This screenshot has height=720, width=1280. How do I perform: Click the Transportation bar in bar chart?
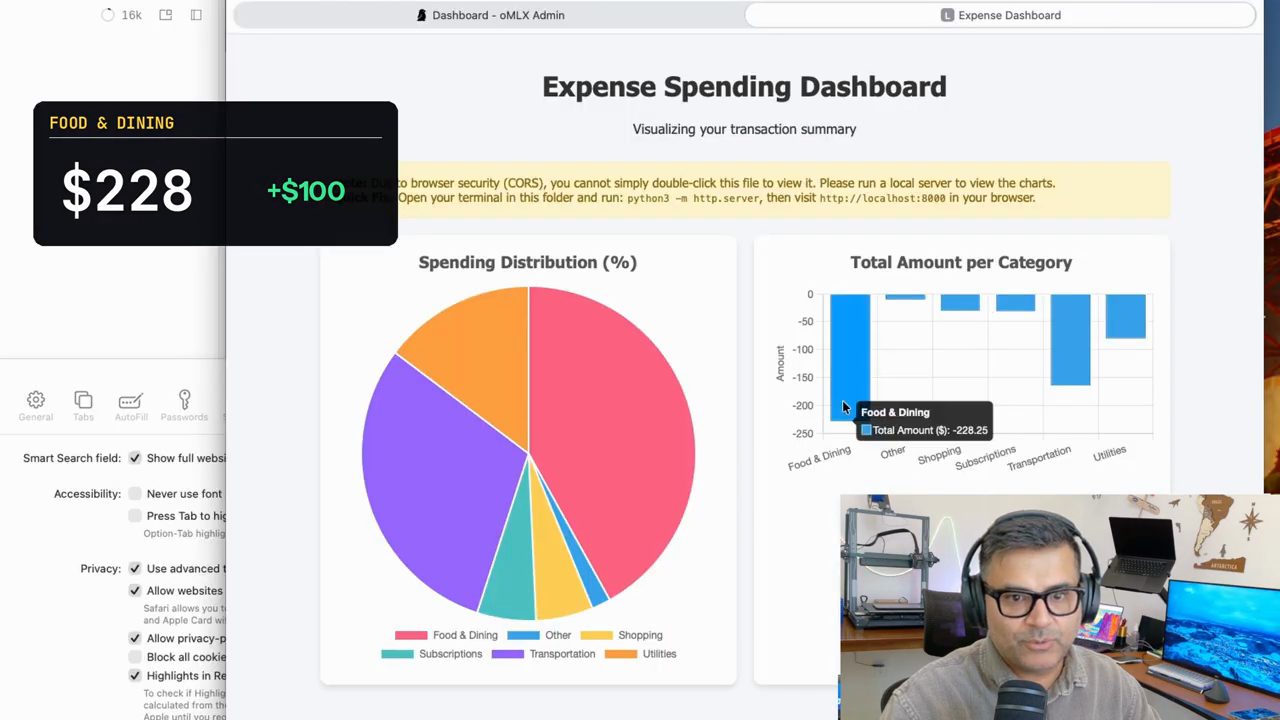(1070, 340)
